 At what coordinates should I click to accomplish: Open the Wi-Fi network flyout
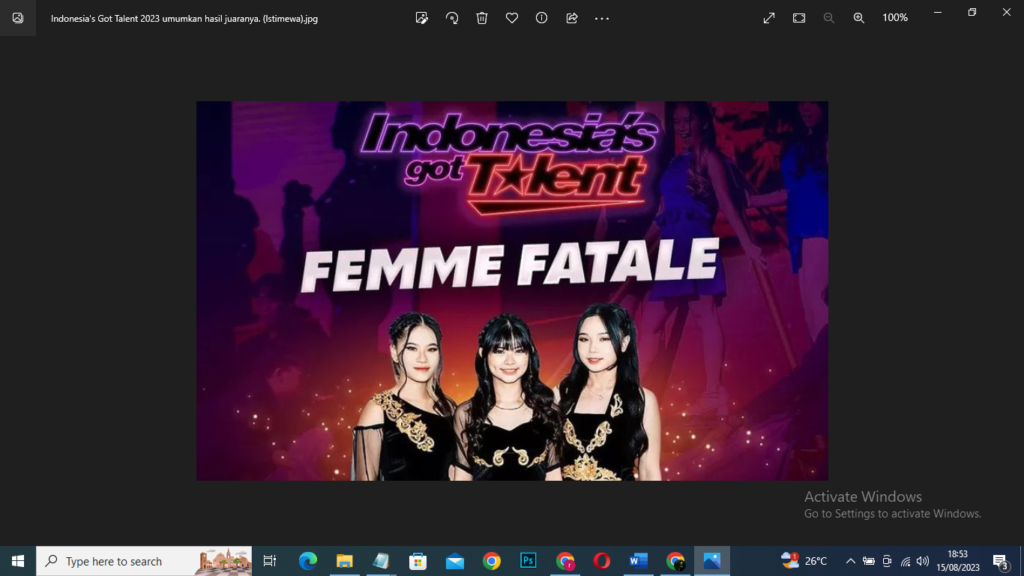(x=905, y=561)
